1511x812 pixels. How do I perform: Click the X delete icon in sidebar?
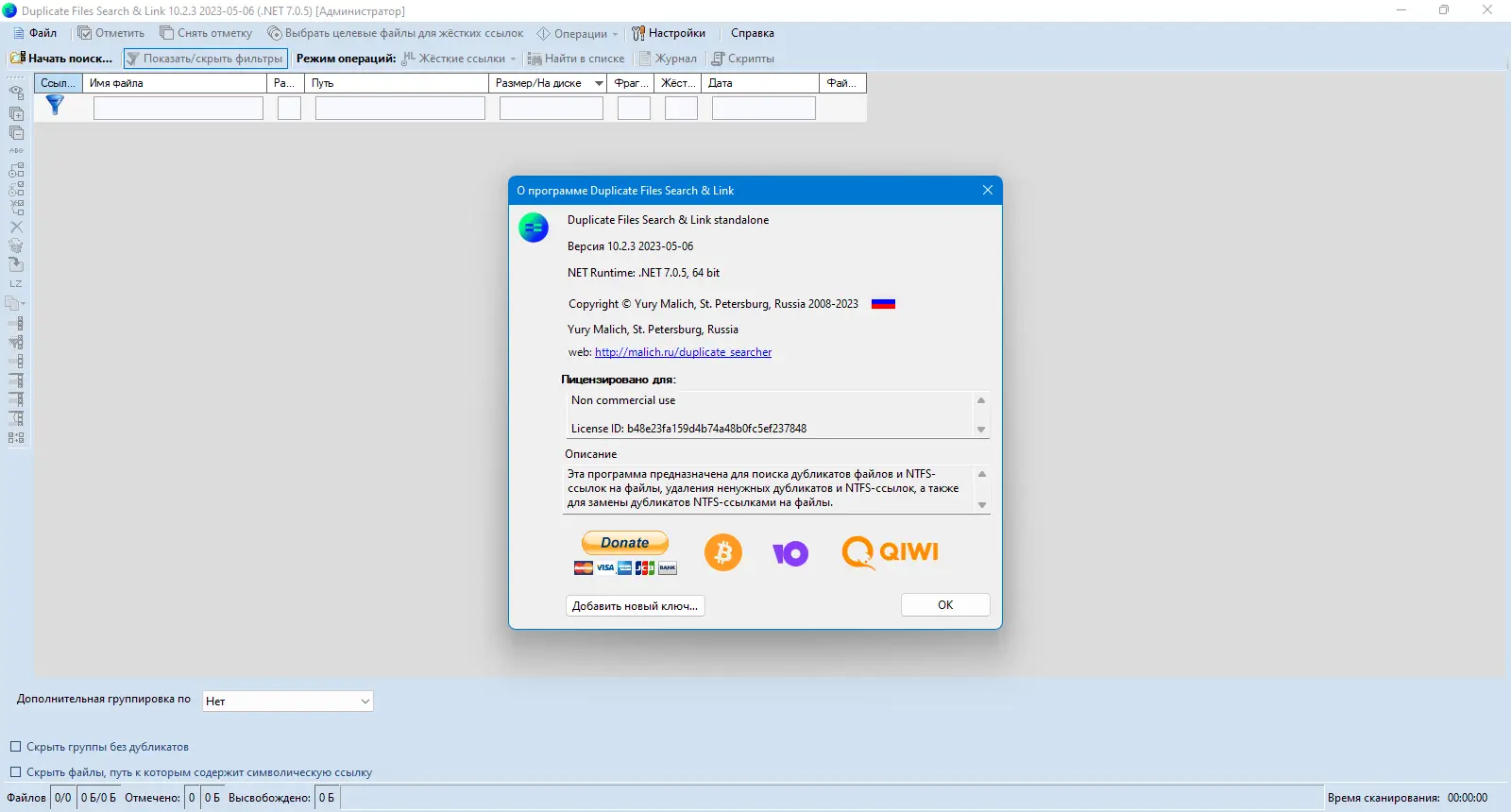point(16,227)
